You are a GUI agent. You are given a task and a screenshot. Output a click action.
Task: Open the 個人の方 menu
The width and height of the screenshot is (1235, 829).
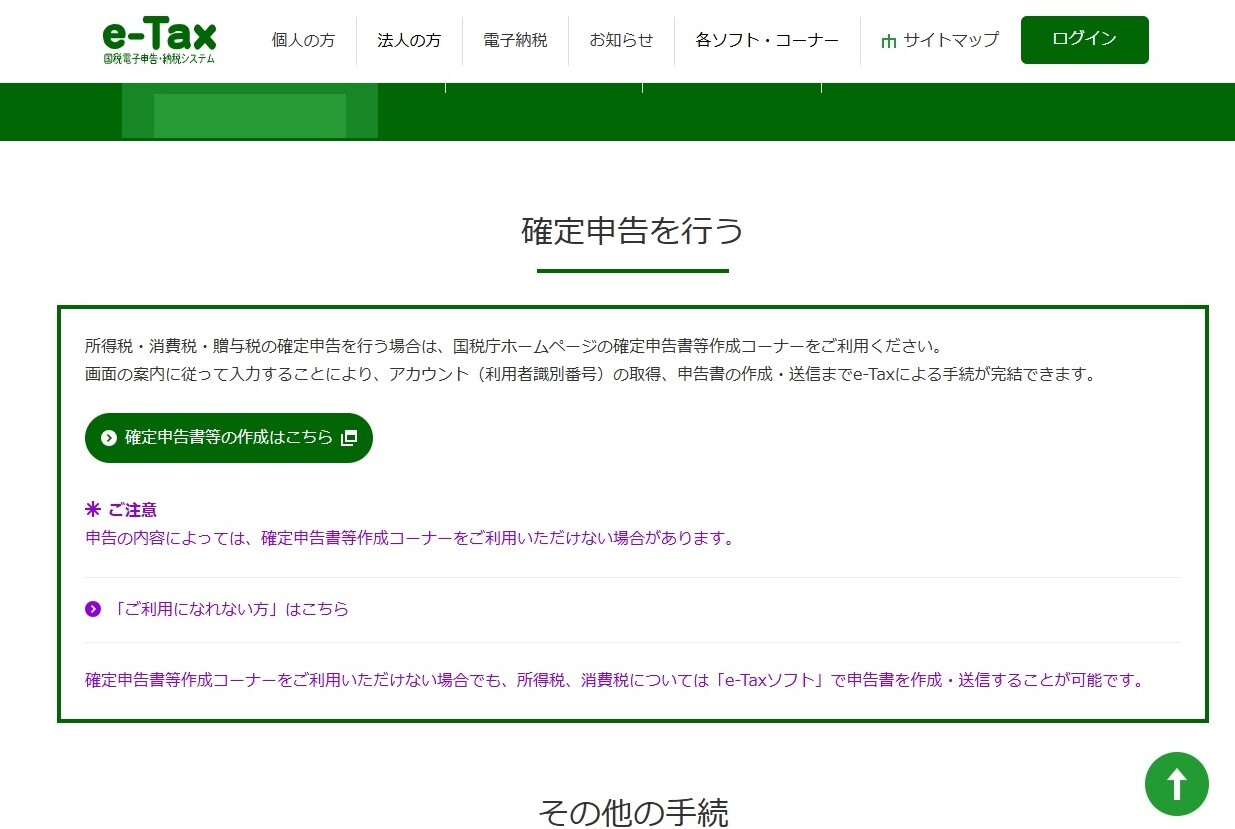point(303,40)
